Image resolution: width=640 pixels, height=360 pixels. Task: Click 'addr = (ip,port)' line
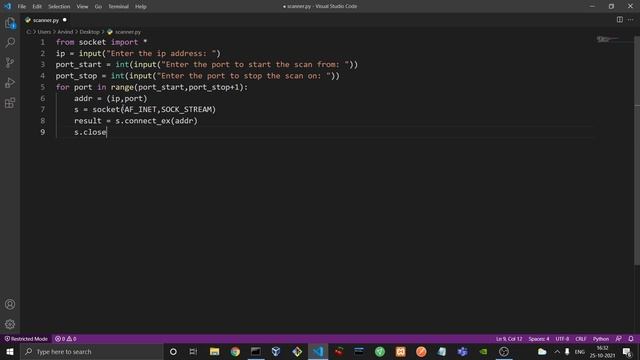111,98
